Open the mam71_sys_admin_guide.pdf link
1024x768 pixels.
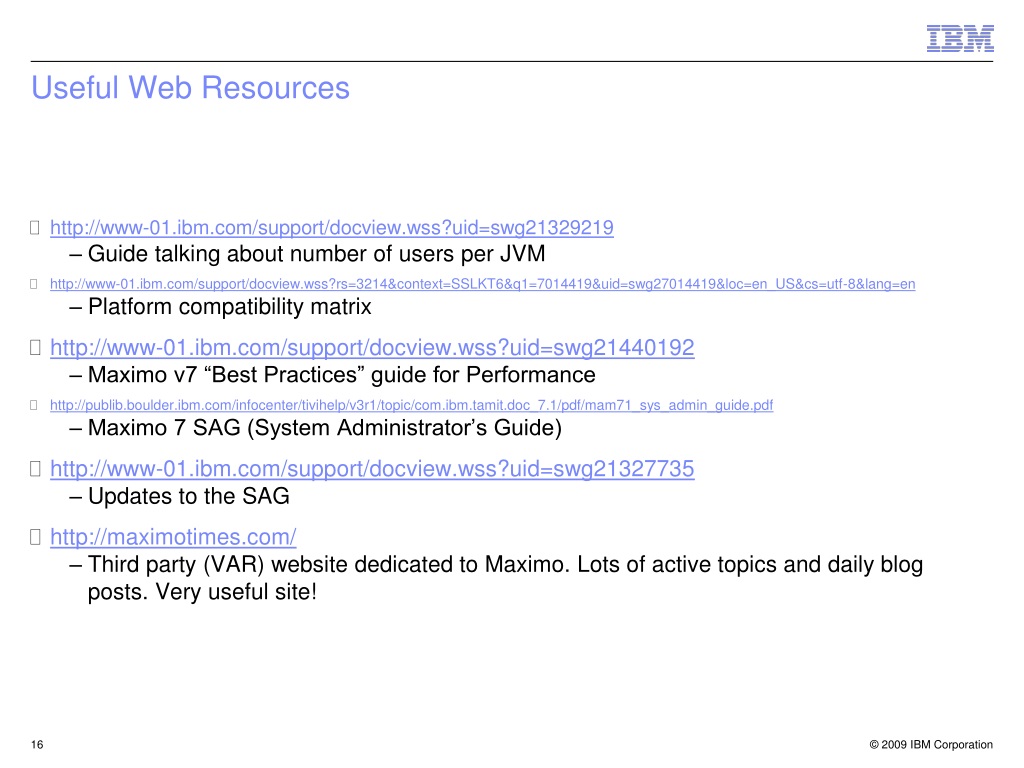coord(411,405)
